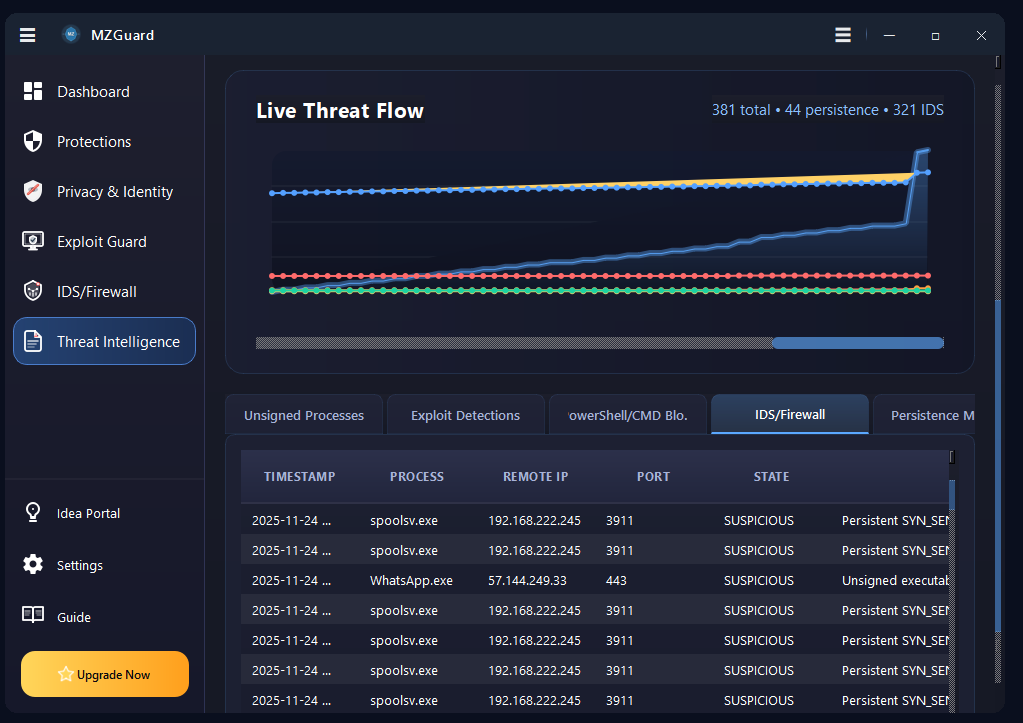Select the IDS/Firewall sidebar icon

[x=33, y=291]
